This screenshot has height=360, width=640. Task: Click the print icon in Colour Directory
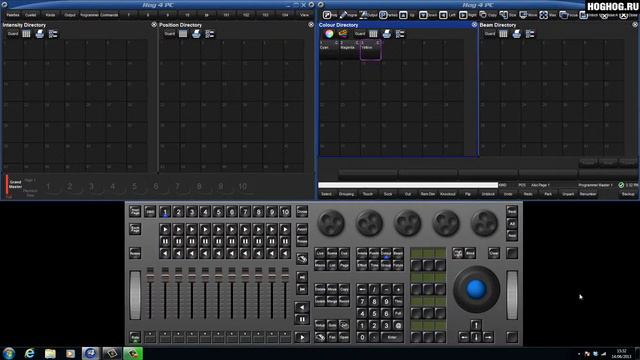point(387,34)
